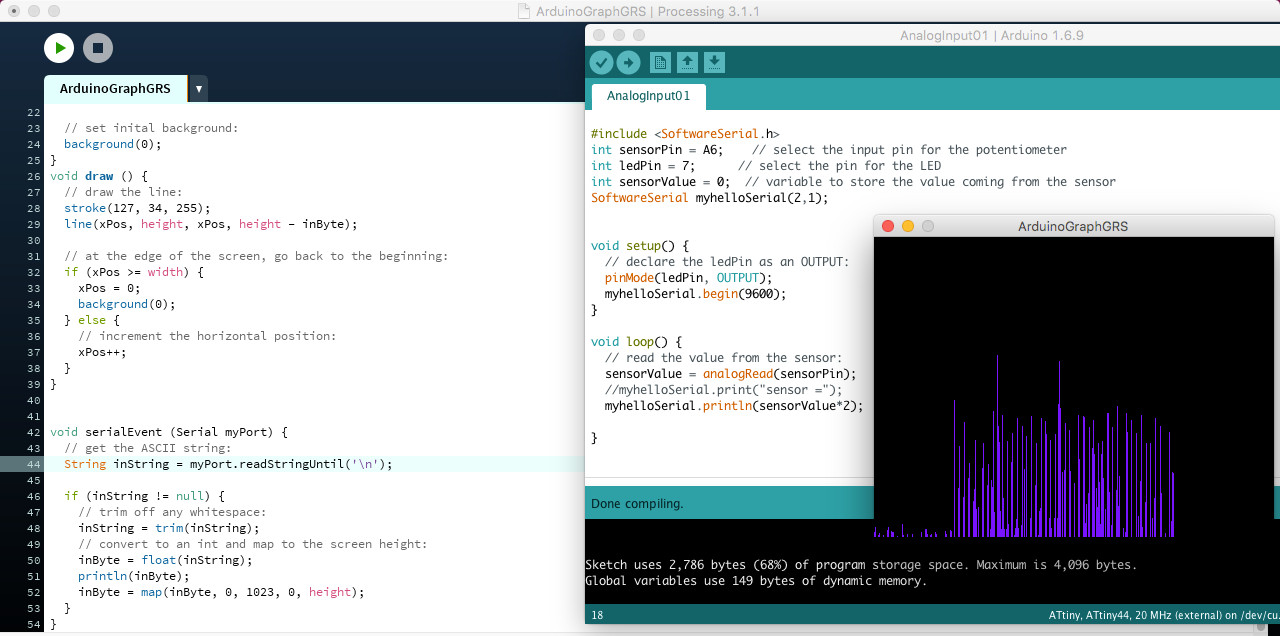Click commented '//myhelloSerial.print' line
This screenshot has height=636, width=1280.
click(724, 390)
